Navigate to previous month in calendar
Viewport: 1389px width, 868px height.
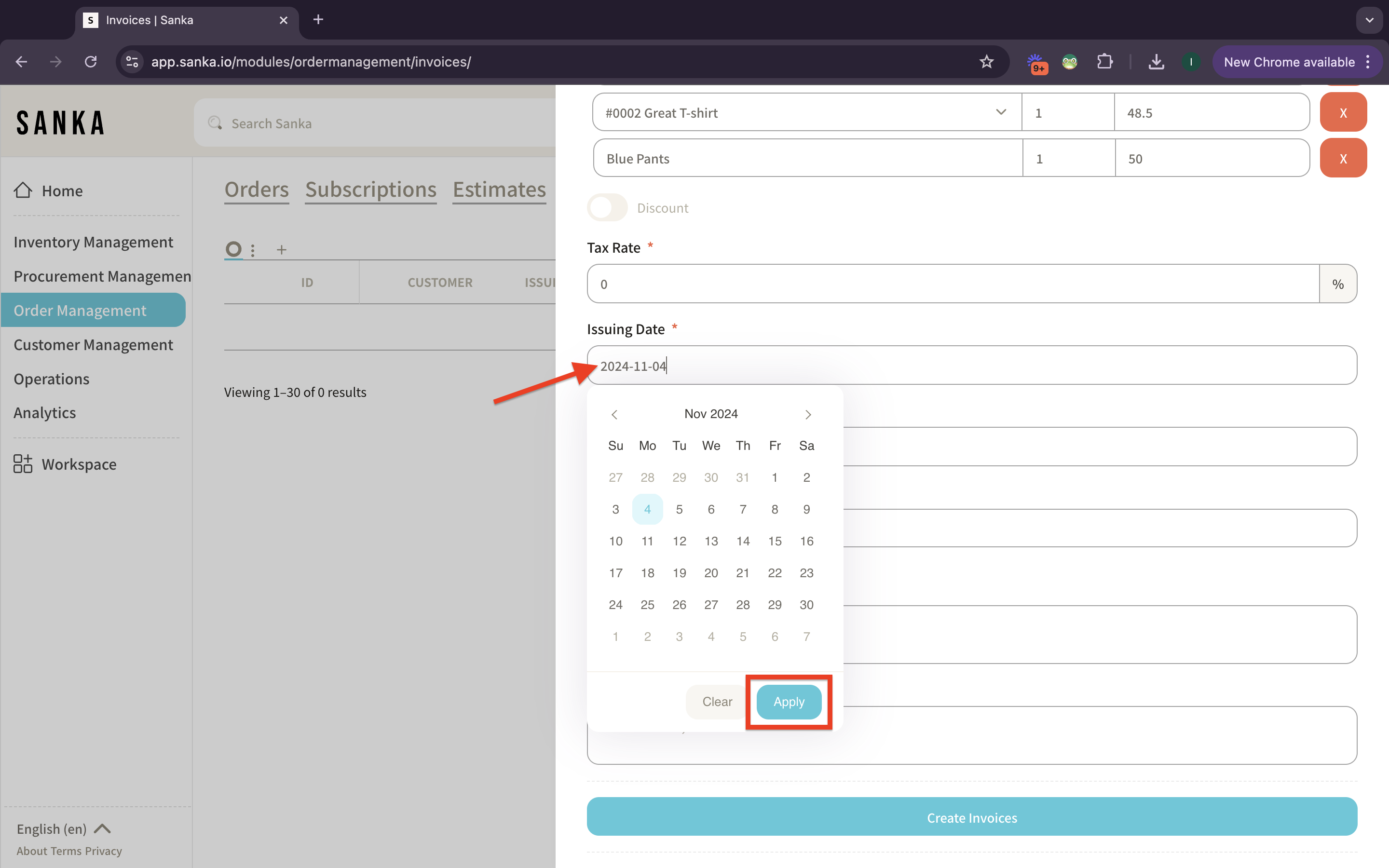click(615, 413)
